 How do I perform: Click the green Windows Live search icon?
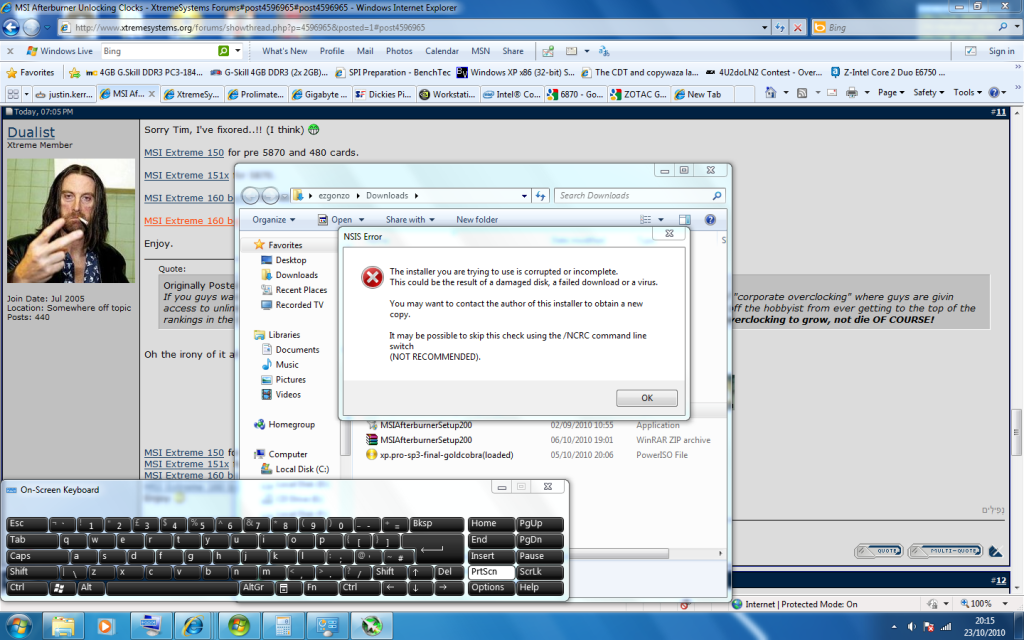tap(223, 51)
